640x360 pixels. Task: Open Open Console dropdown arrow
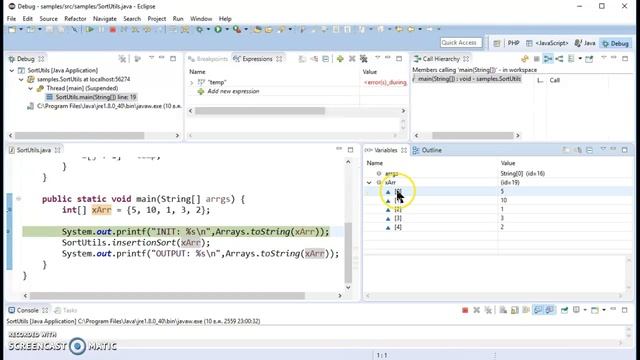click(604, 310)
